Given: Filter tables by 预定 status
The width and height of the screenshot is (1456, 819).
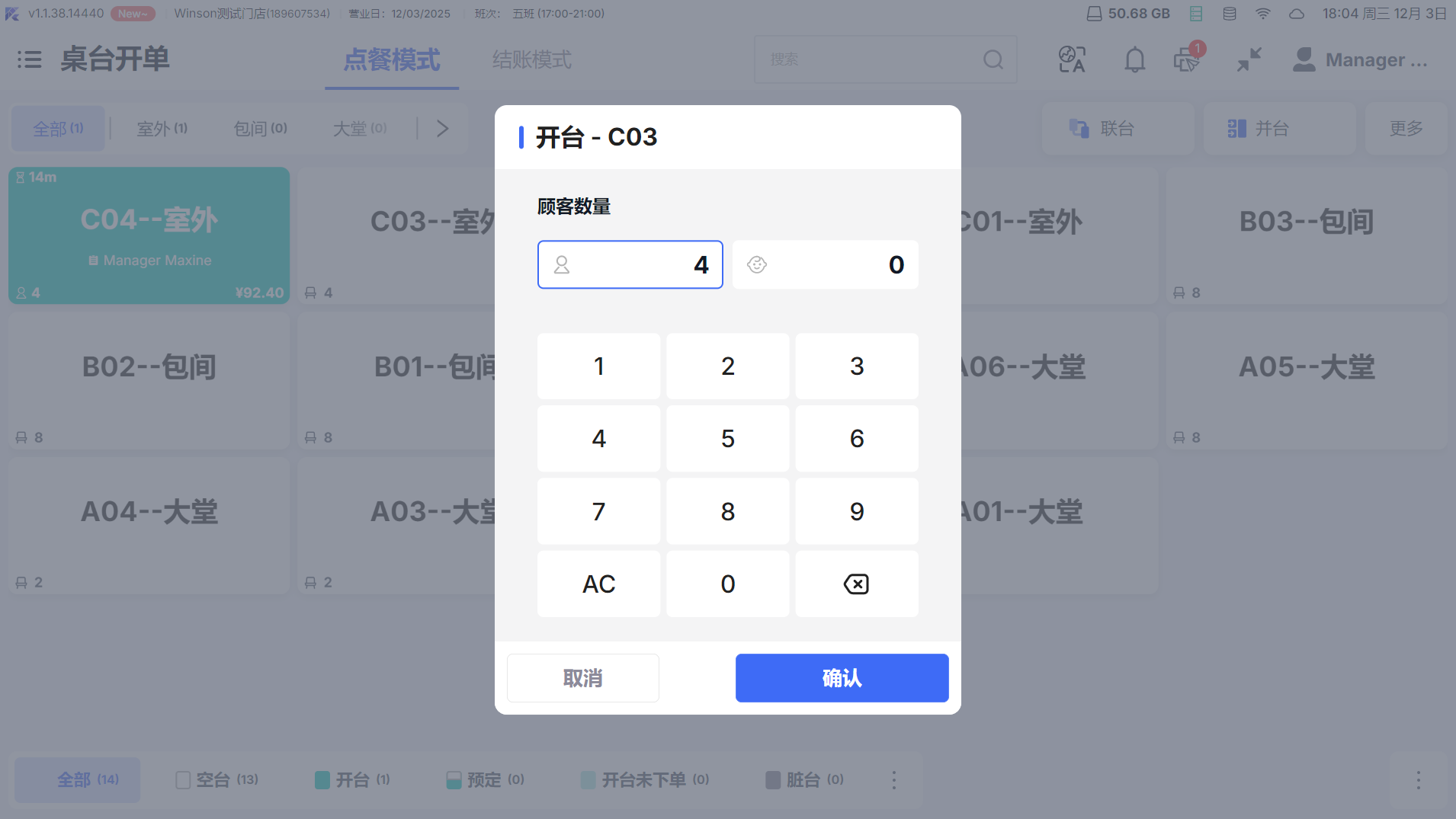Looking at the screenshot, I should pos(486,779).
